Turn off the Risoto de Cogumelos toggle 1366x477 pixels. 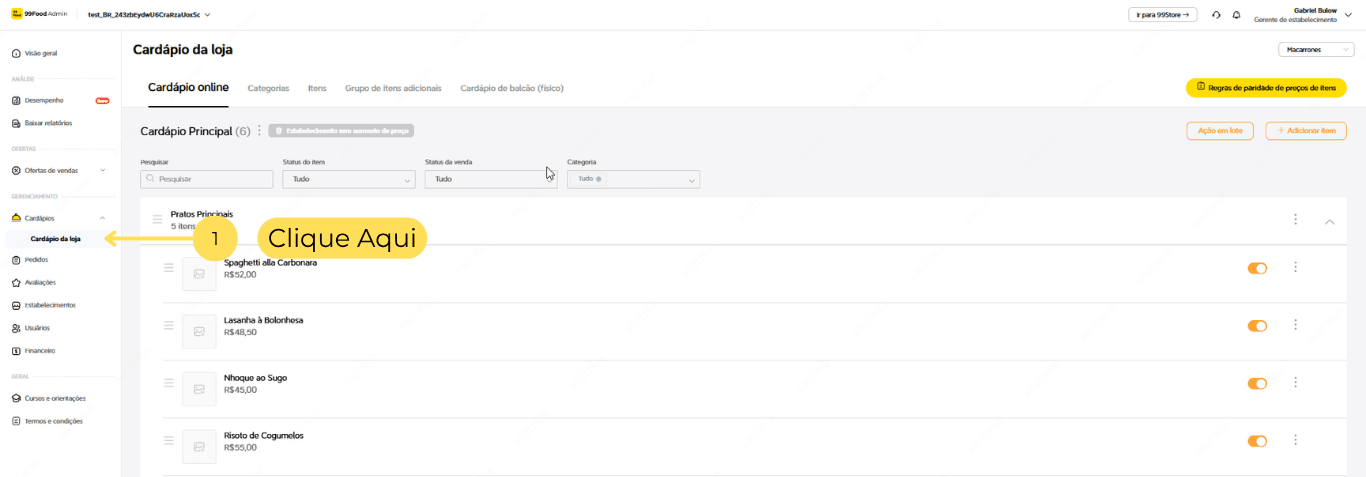click(x=1257, y=442)
